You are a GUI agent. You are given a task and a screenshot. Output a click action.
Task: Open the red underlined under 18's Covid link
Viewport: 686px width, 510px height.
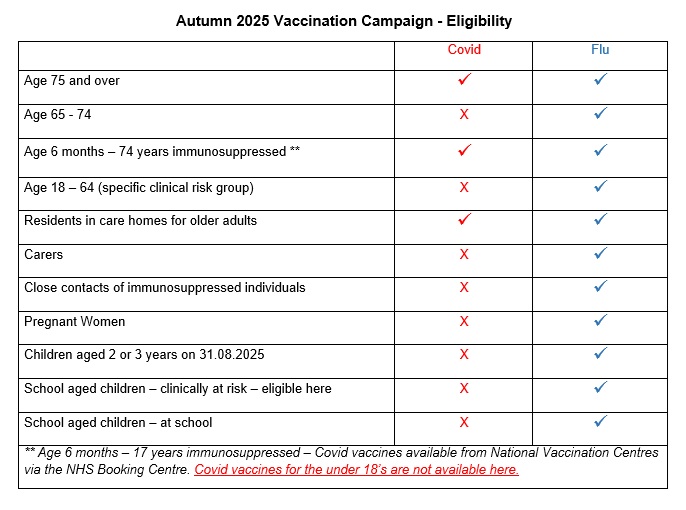(356, 469)
